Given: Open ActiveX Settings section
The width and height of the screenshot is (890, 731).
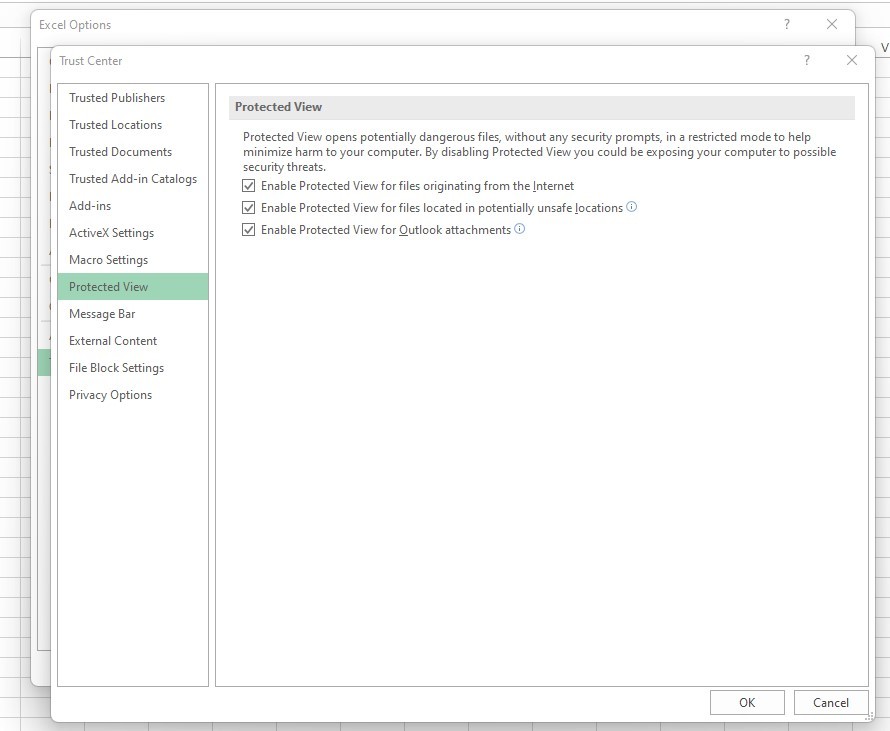Looking at the screenshot, I should pos(133,233).
